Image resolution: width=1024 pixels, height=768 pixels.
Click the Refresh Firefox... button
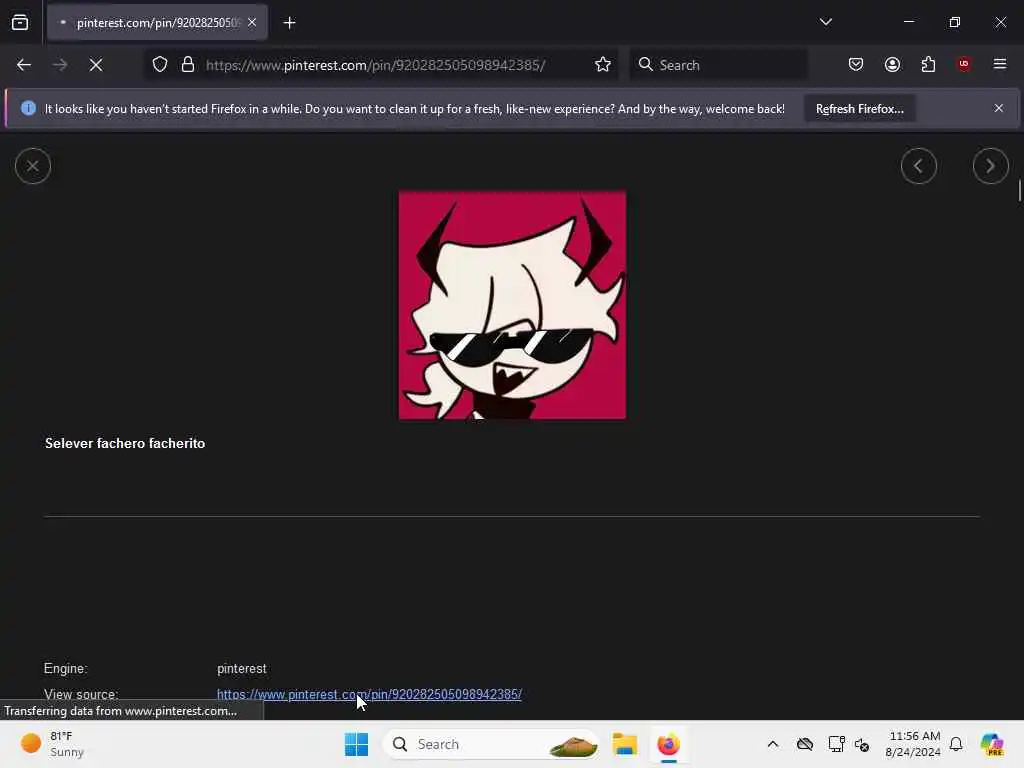click(859, 109)
